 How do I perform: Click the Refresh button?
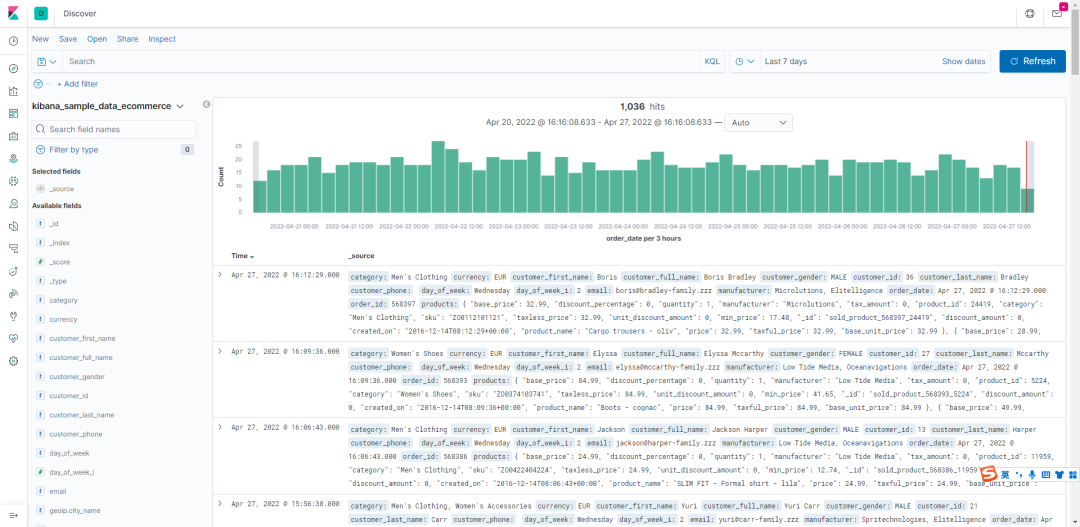tap(1032, 61)
